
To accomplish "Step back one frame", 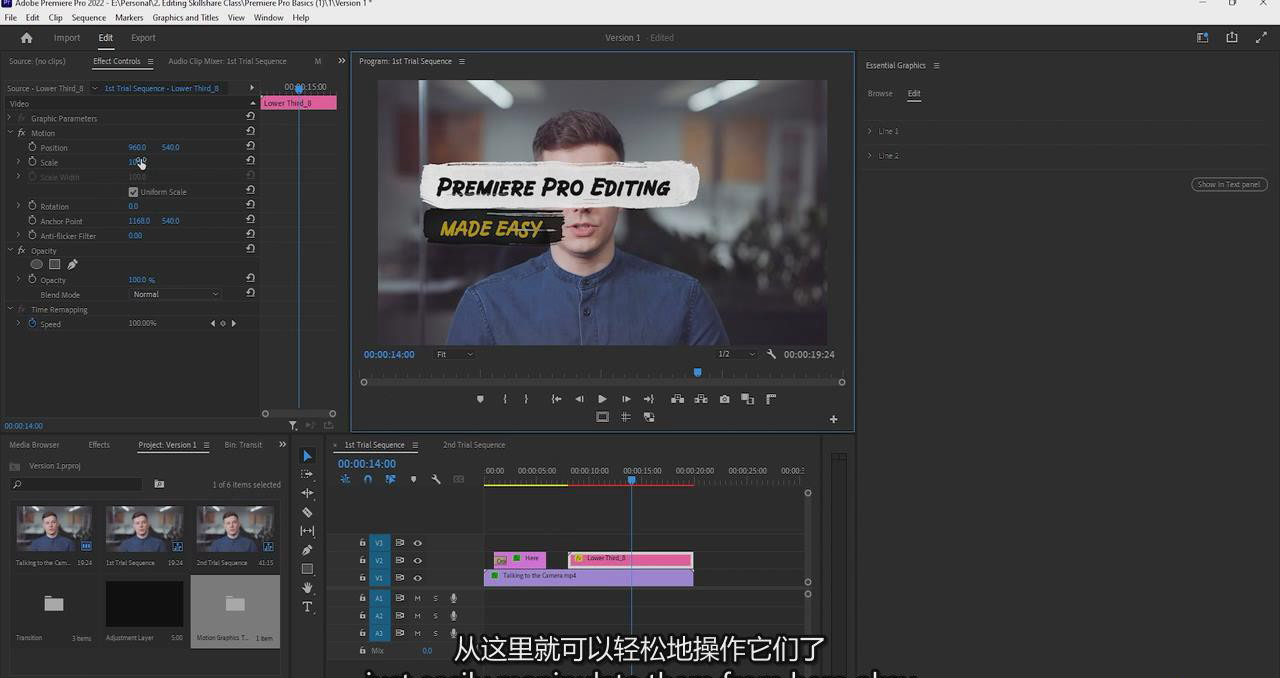I will tap(579, 399).
